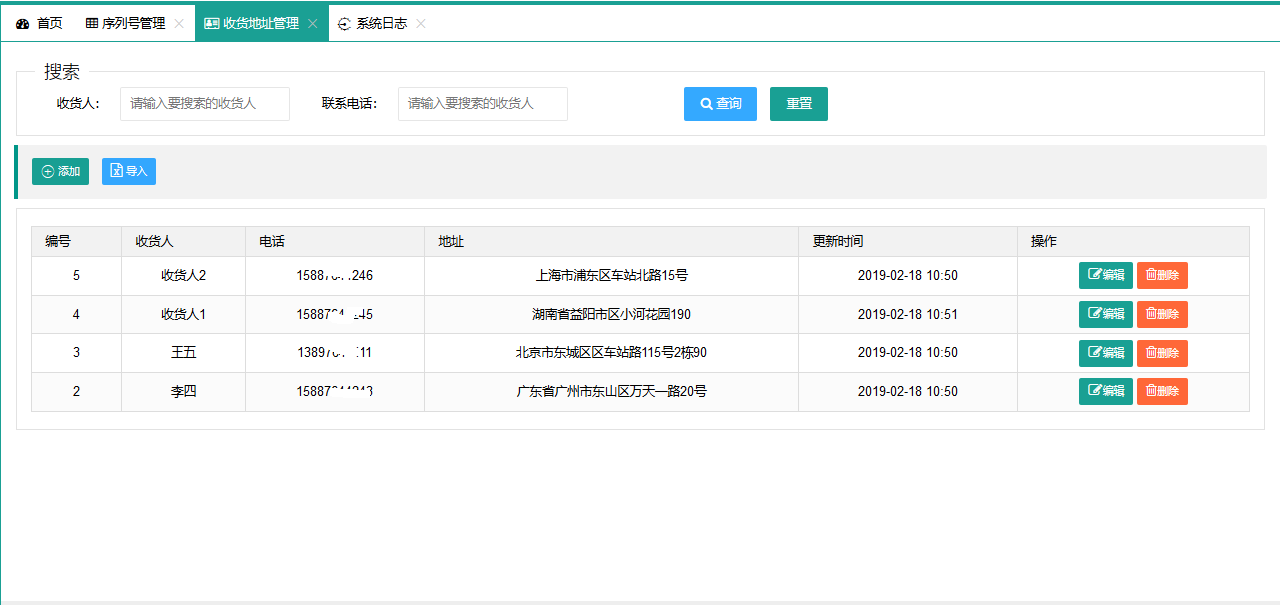
Task: Click the 添加 add button
Action: (60, 172)
